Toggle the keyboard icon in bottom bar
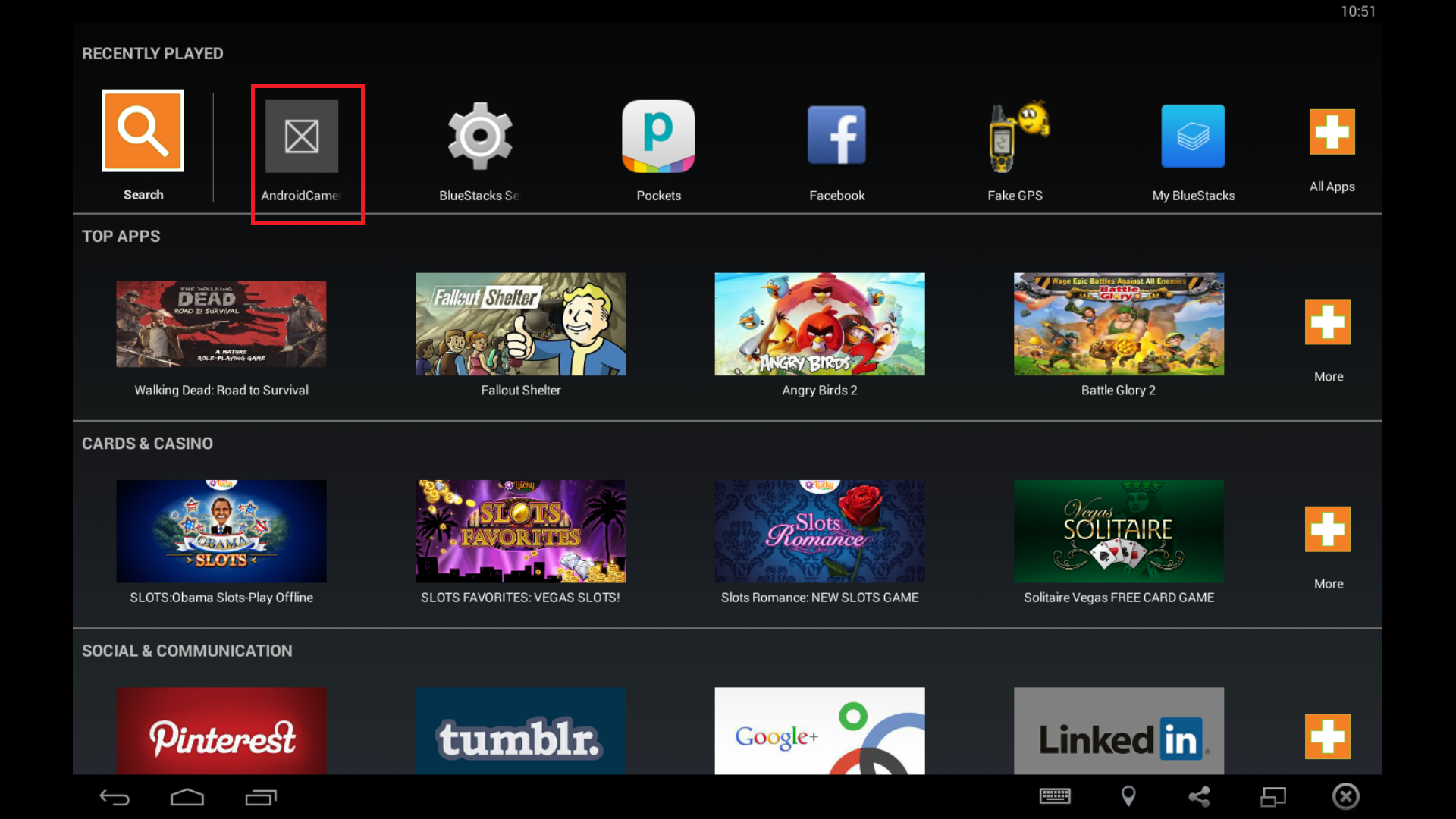The height and width of the screenshot is (819, 1456). point(1055,796)
